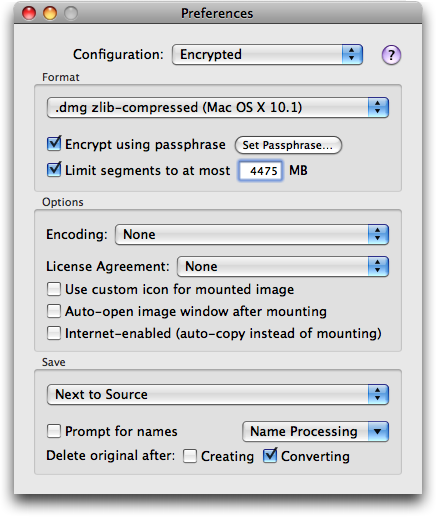Open the Encoding dropdown

(252, 234)
